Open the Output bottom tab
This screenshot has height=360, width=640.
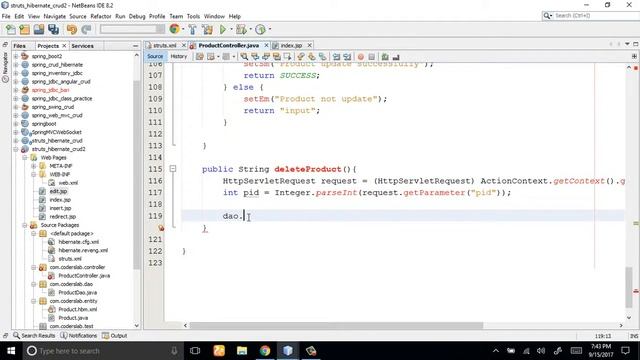click(115, 336)
